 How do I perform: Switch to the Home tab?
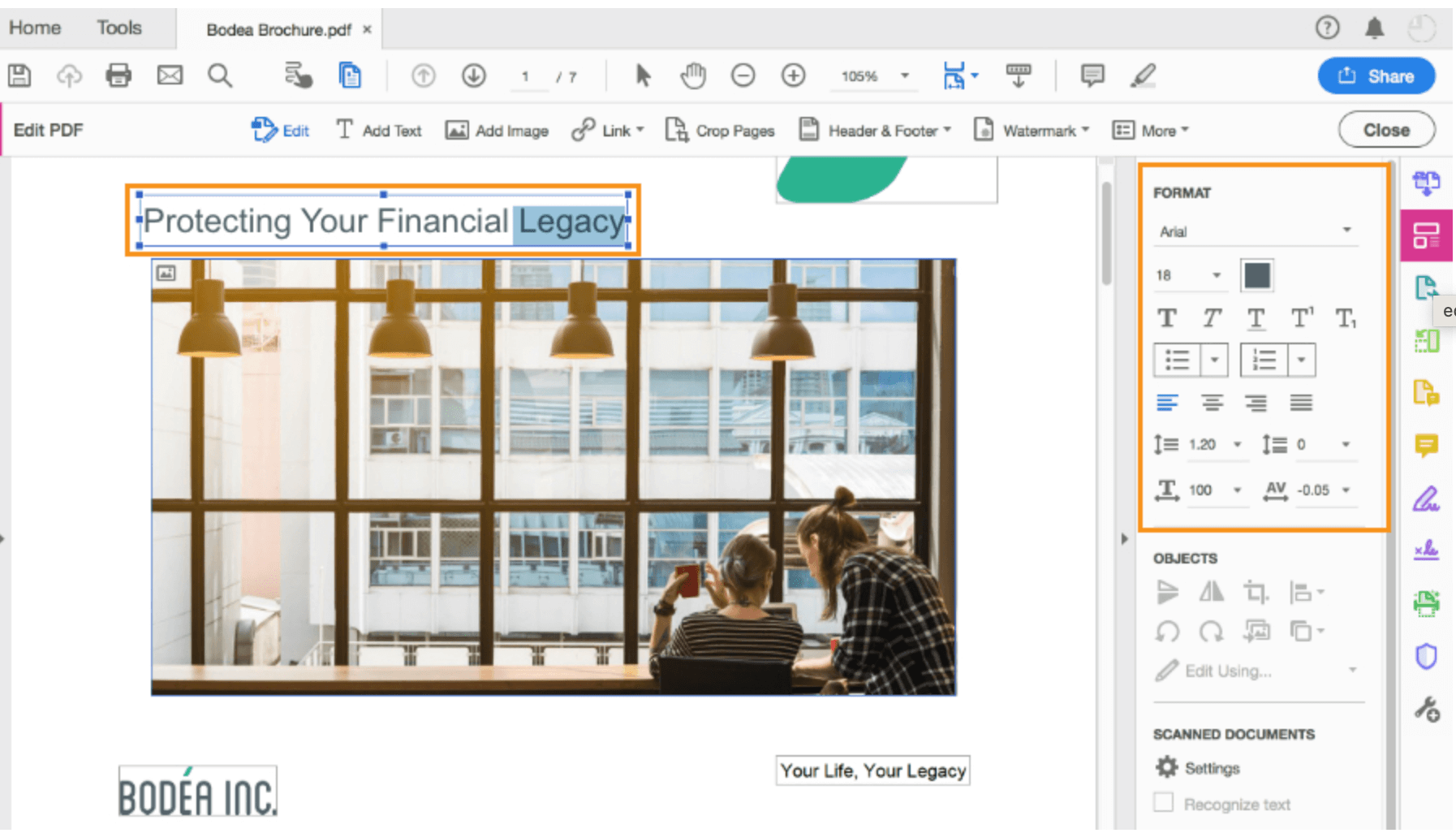pyautogui.click(x=35, y=28)
